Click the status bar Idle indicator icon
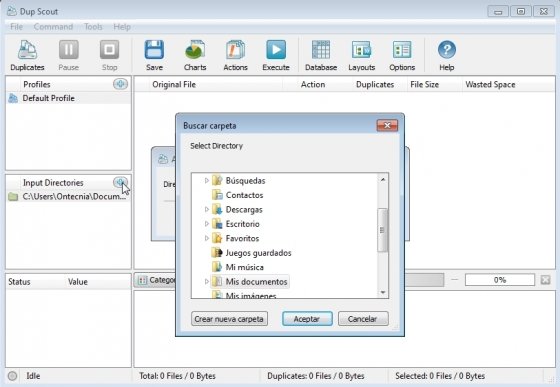 click(12, 376)
